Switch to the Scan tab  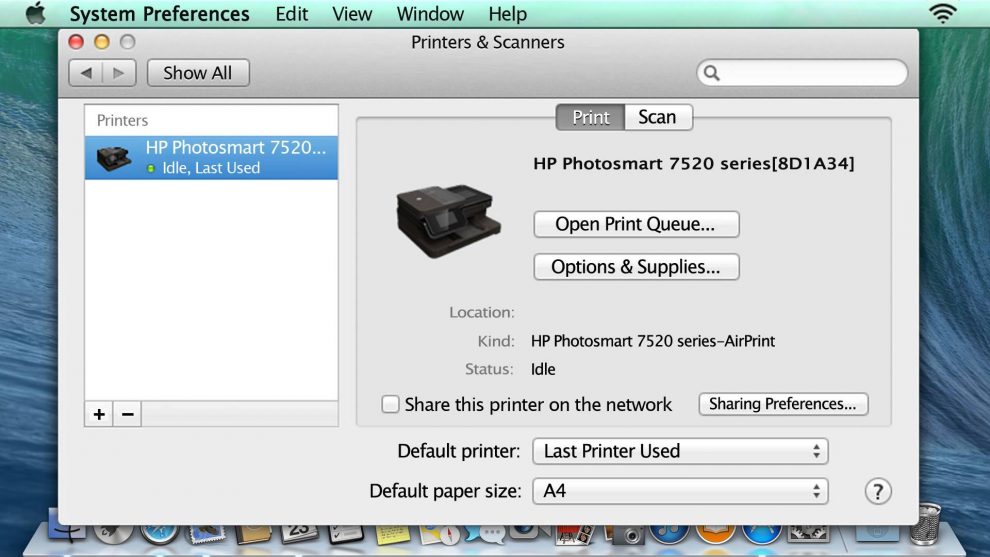657,117
